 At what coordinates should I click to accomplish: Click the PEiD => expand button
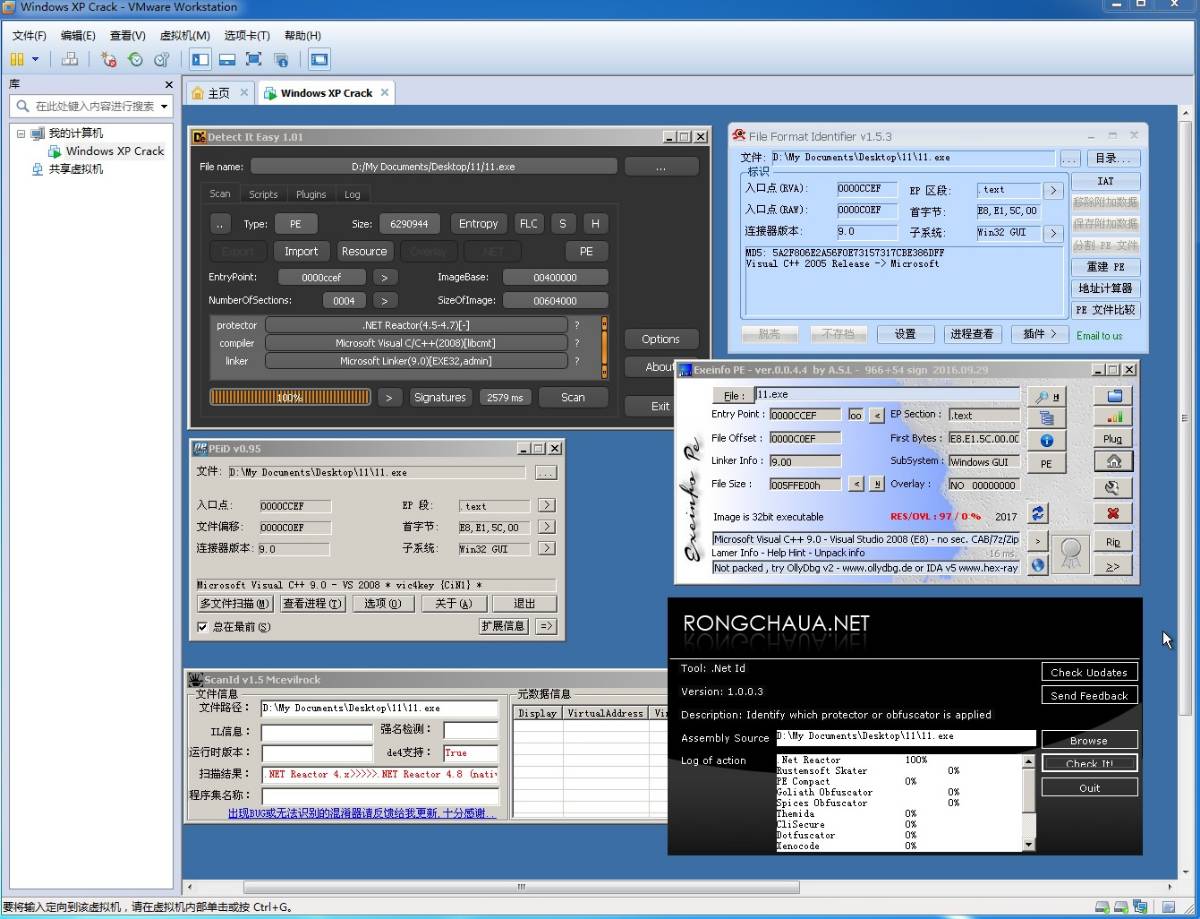tap(545, 626)
